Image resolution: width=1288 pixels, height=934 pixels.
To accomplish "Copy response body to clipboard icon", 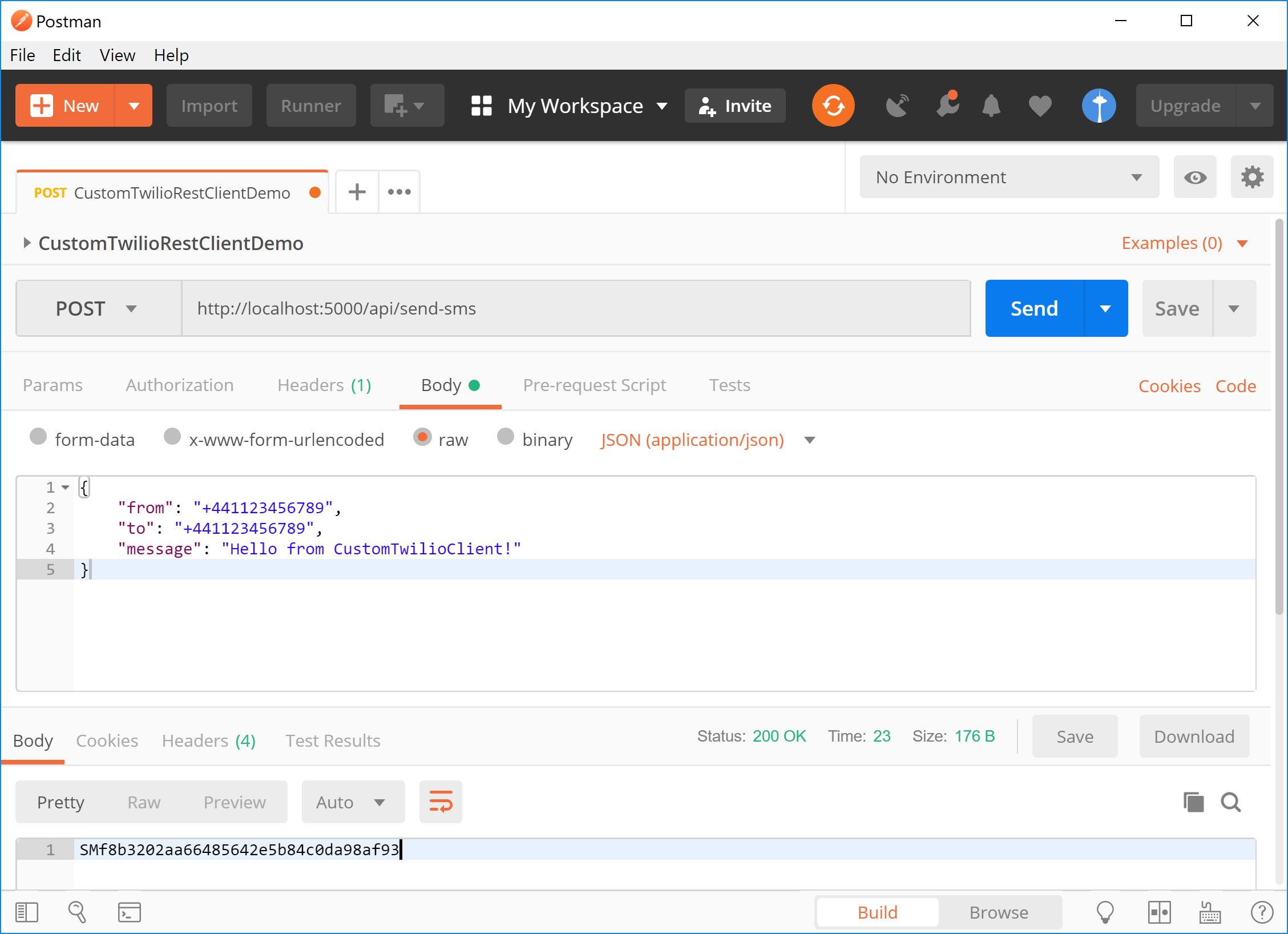I will (1193, 802).
